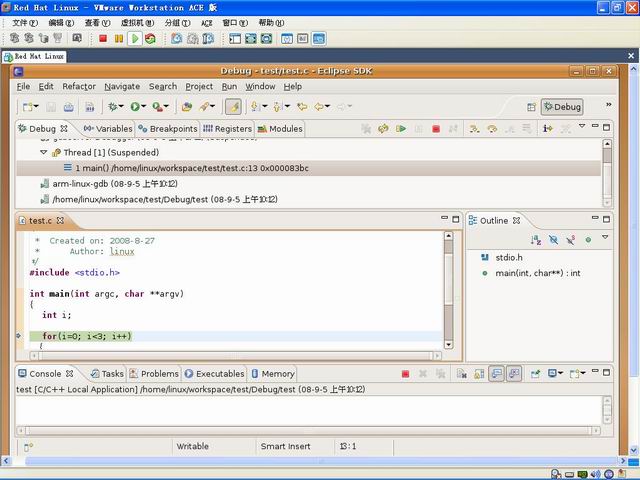Click the Print icon in Eclipse toolbar
The image size is (640, 480).
[69, 107]
